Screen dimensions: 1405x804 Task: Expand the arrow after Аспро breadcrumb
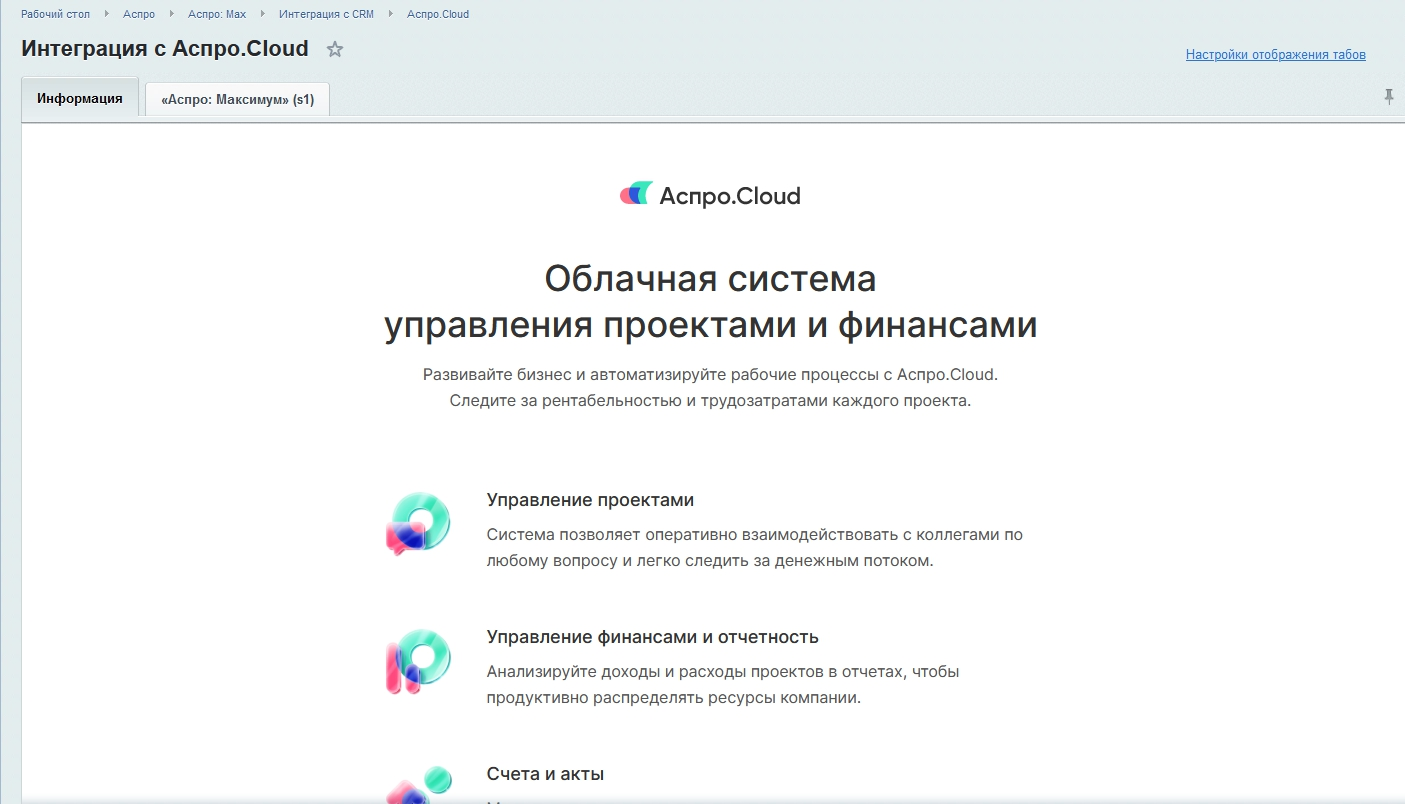pos(172,14)
